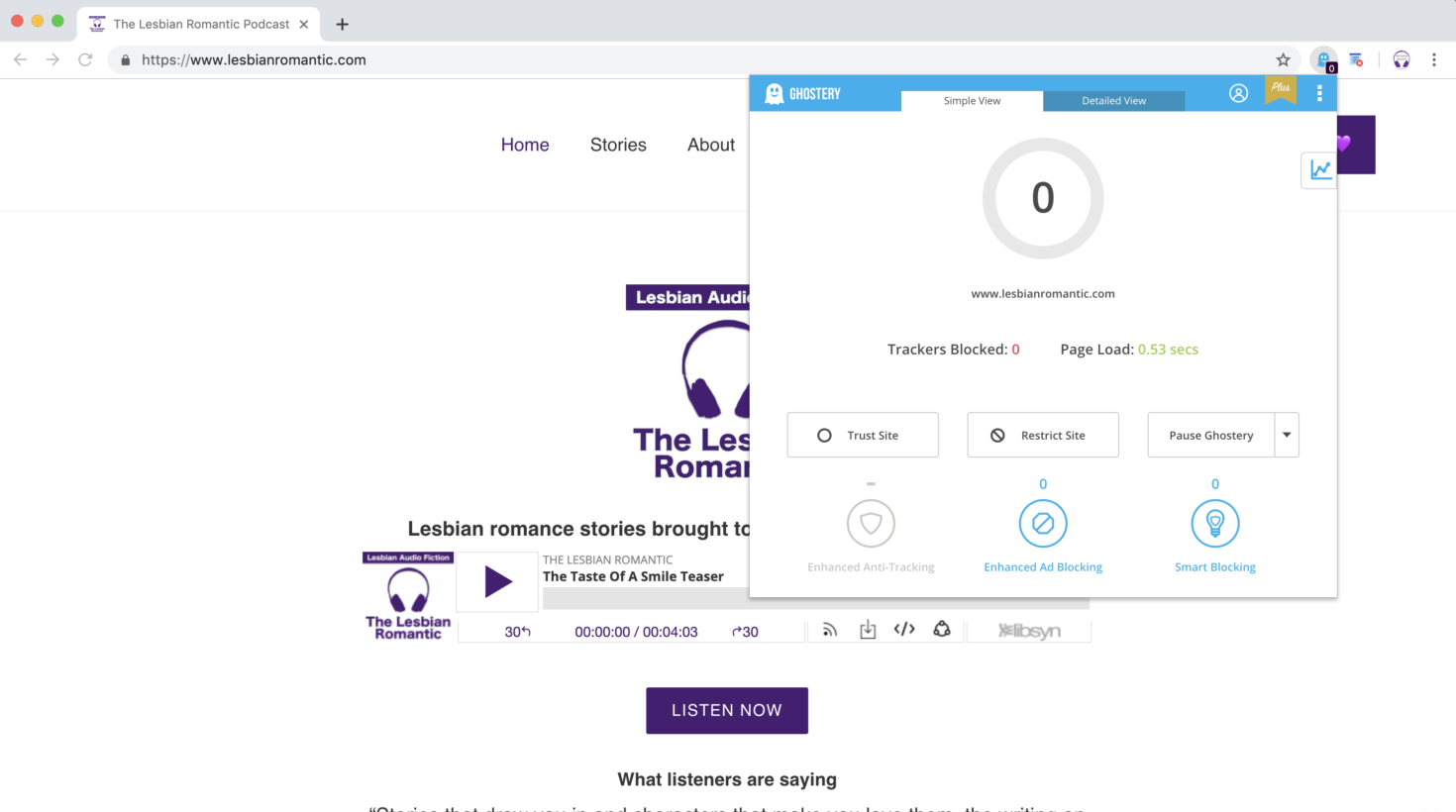Image resolution: width=1456 pixels, height=812 pixels.
Task: Click the purple heart button behind popup
Action: tap(1355, 145)
